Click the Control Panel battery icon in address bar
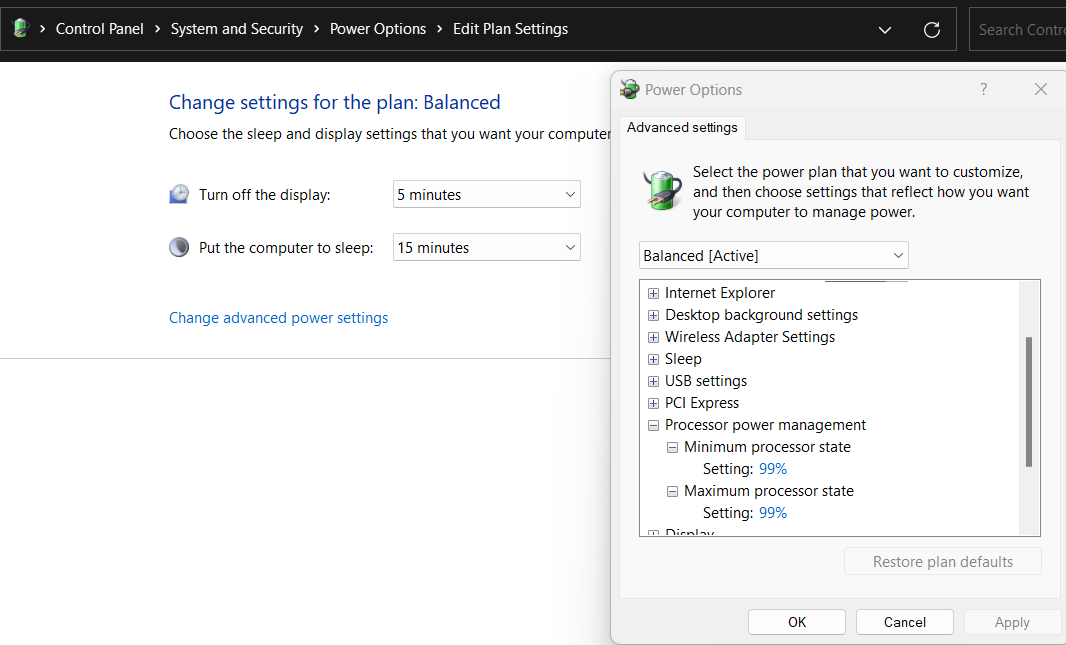 tap(20, 29)
